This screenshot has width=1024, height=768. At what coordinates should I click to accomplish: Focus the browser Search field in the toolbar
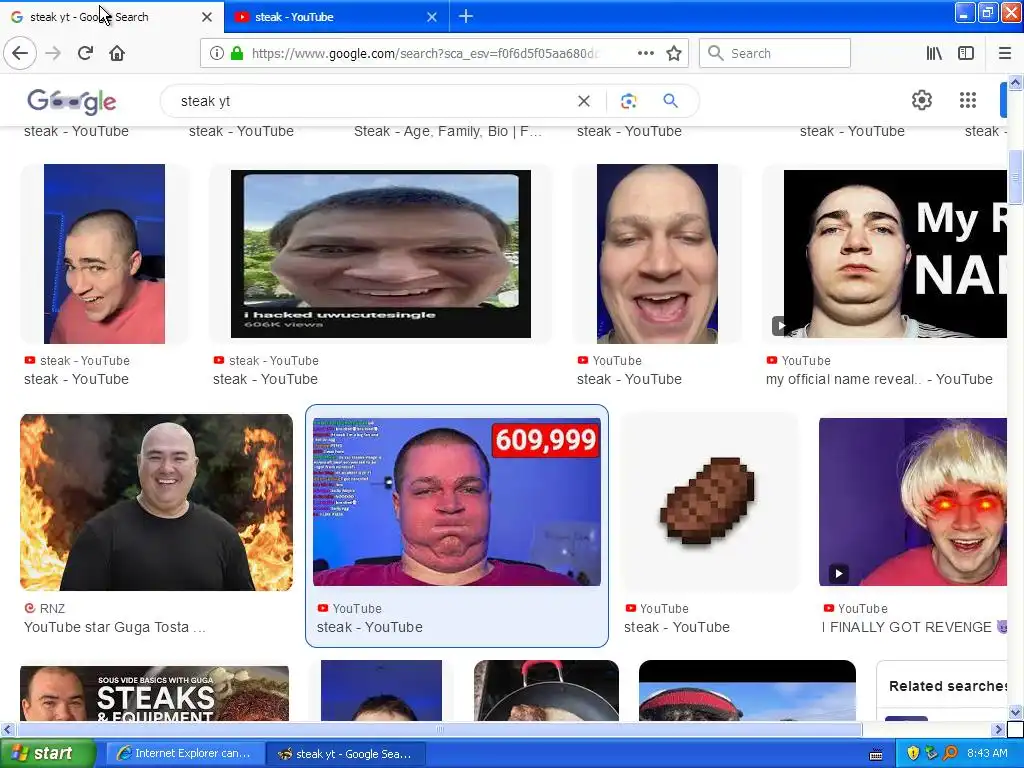tap(775, 54)
